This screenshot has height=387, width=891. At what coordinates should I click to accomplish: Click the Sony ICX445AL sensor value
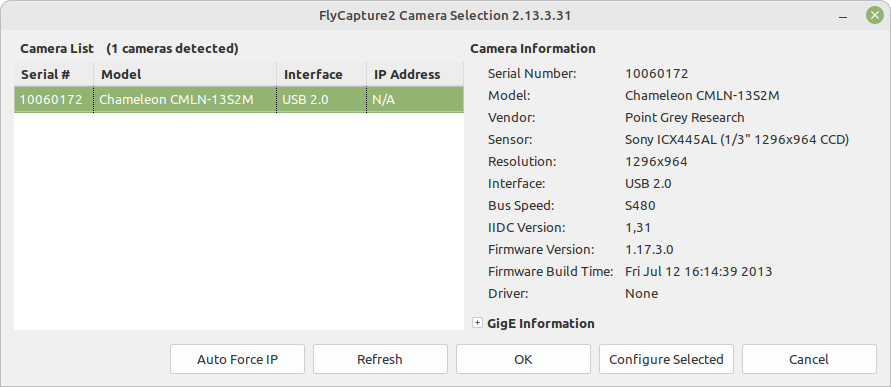pyautogui.click(x=737, y=139)
